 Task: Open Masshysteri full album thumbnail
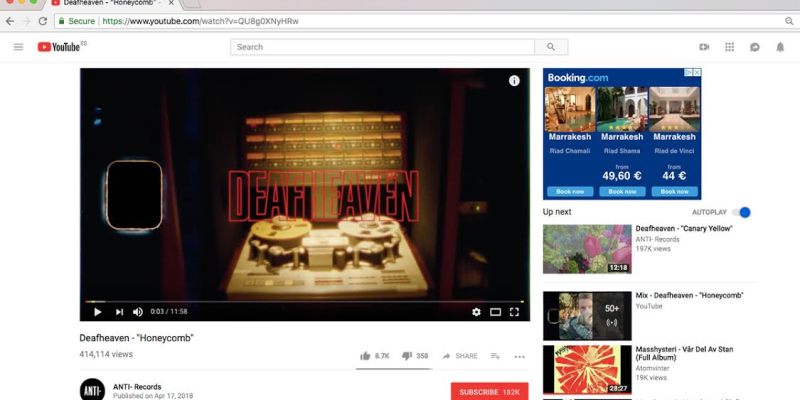point(587,369)
